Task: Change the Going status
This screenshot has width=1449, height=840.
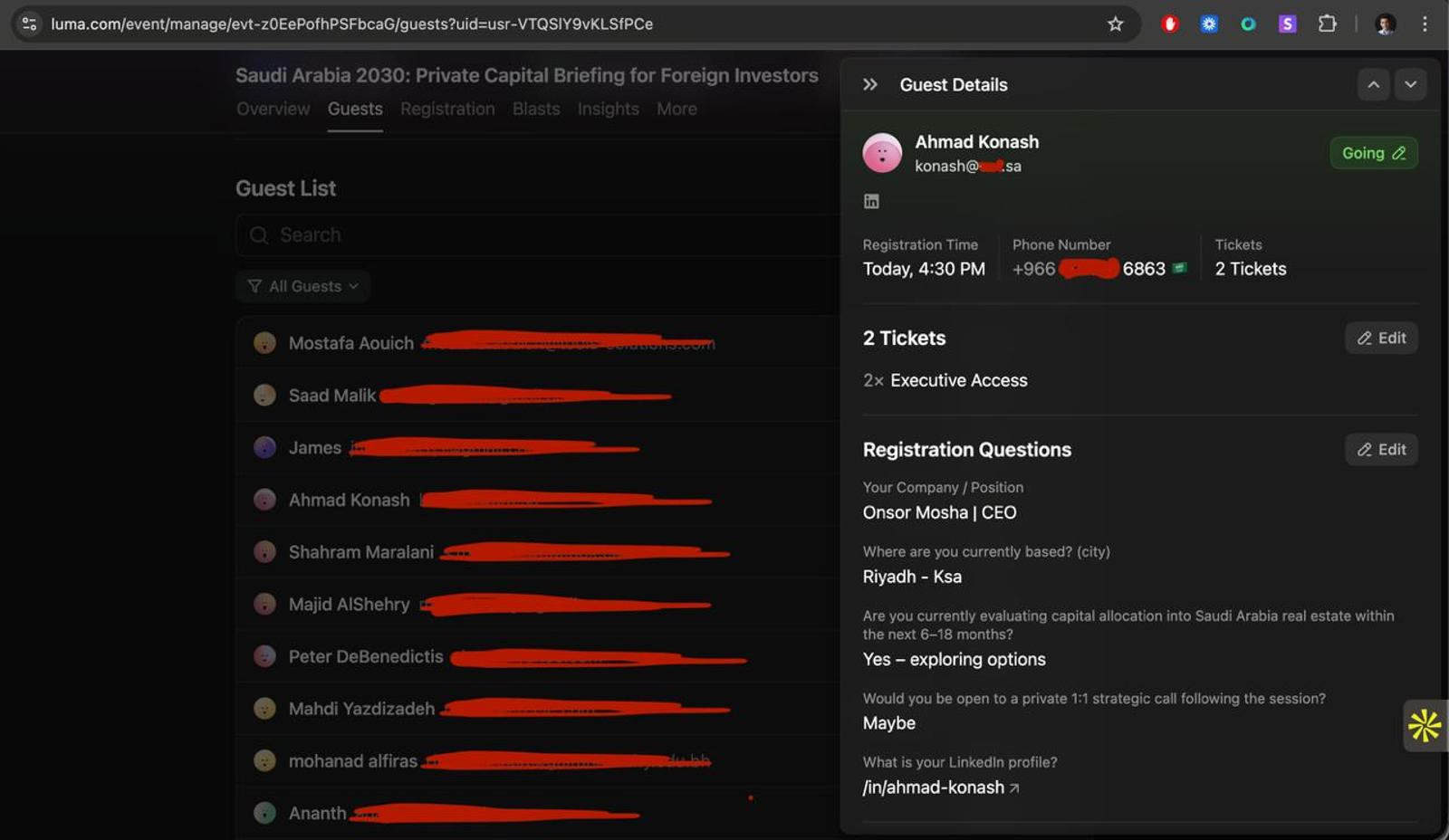Action: [1374, 153]
